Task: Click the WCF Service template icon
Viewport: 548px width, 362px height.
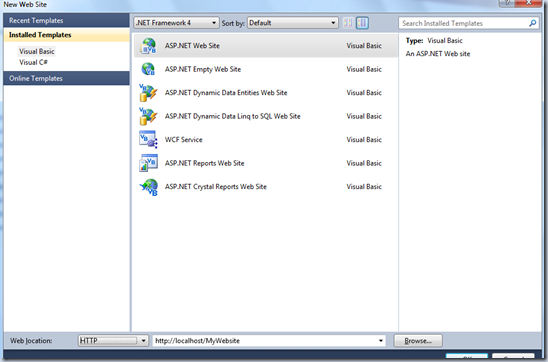Action: (x=148, y=139)
